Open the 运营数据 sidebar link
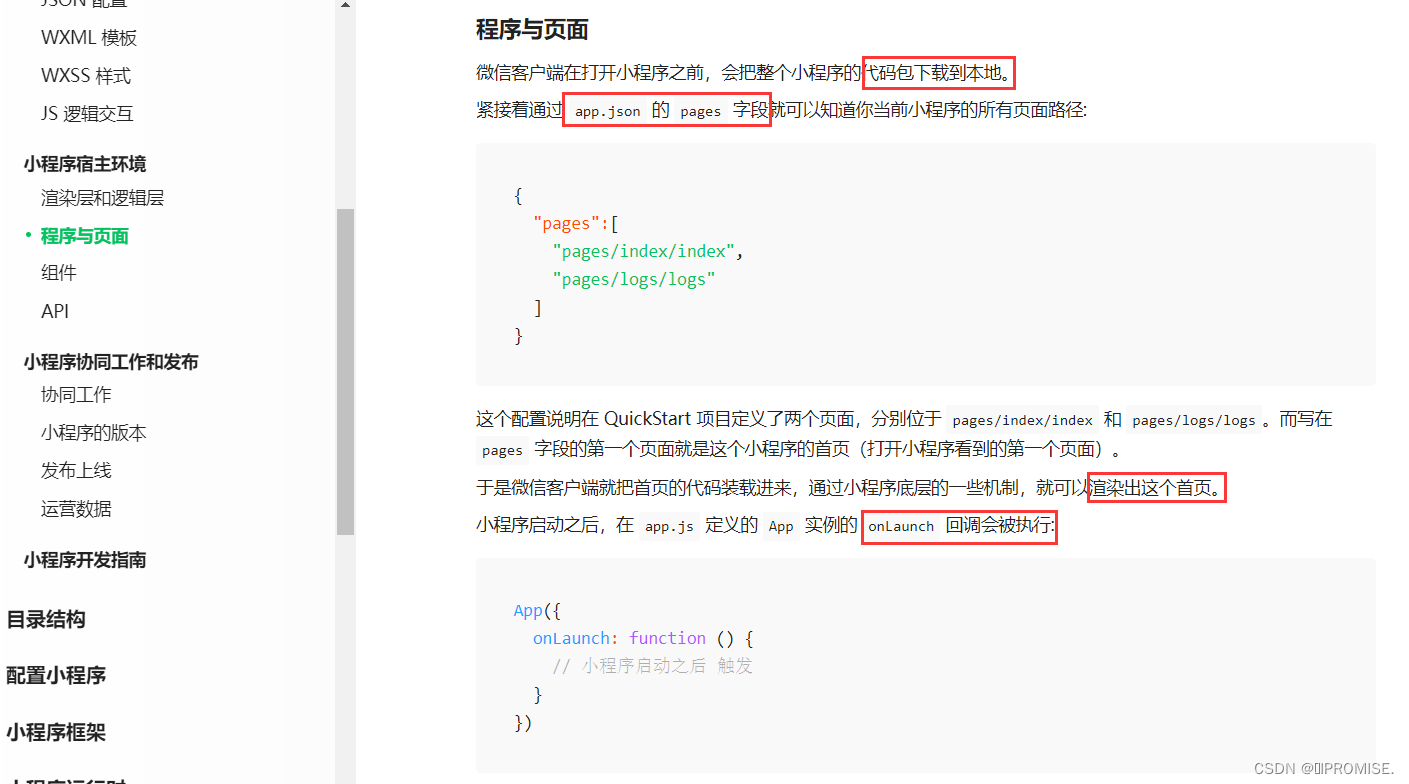 [76, 509]
